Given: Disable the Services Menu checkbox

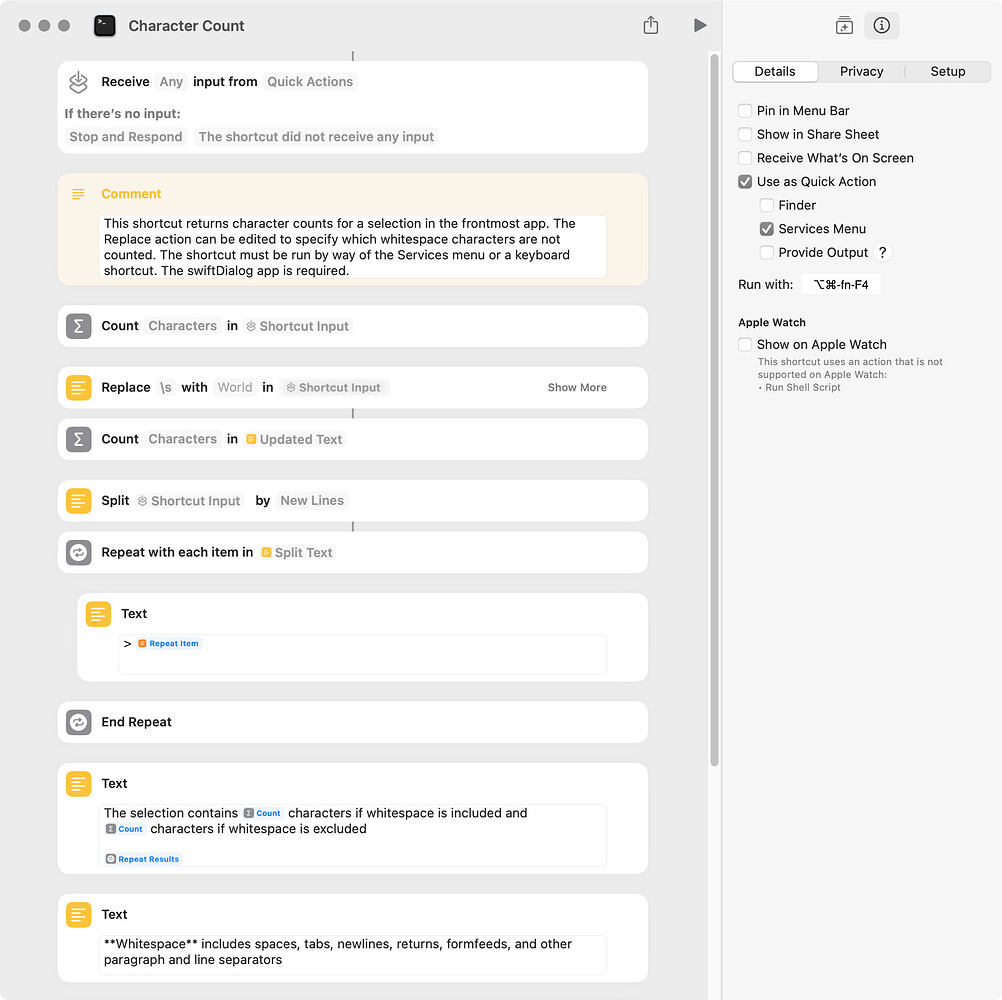Looking at the screenshot, I should [x=766, y=228].
